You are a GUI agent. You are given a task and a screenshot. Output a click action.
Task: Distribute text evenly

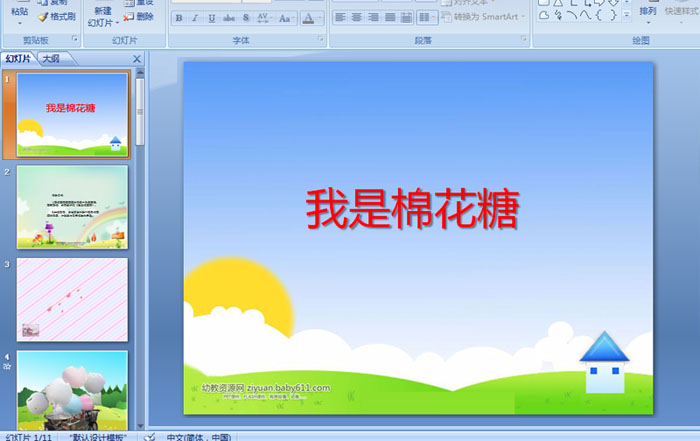coord(406,17)
